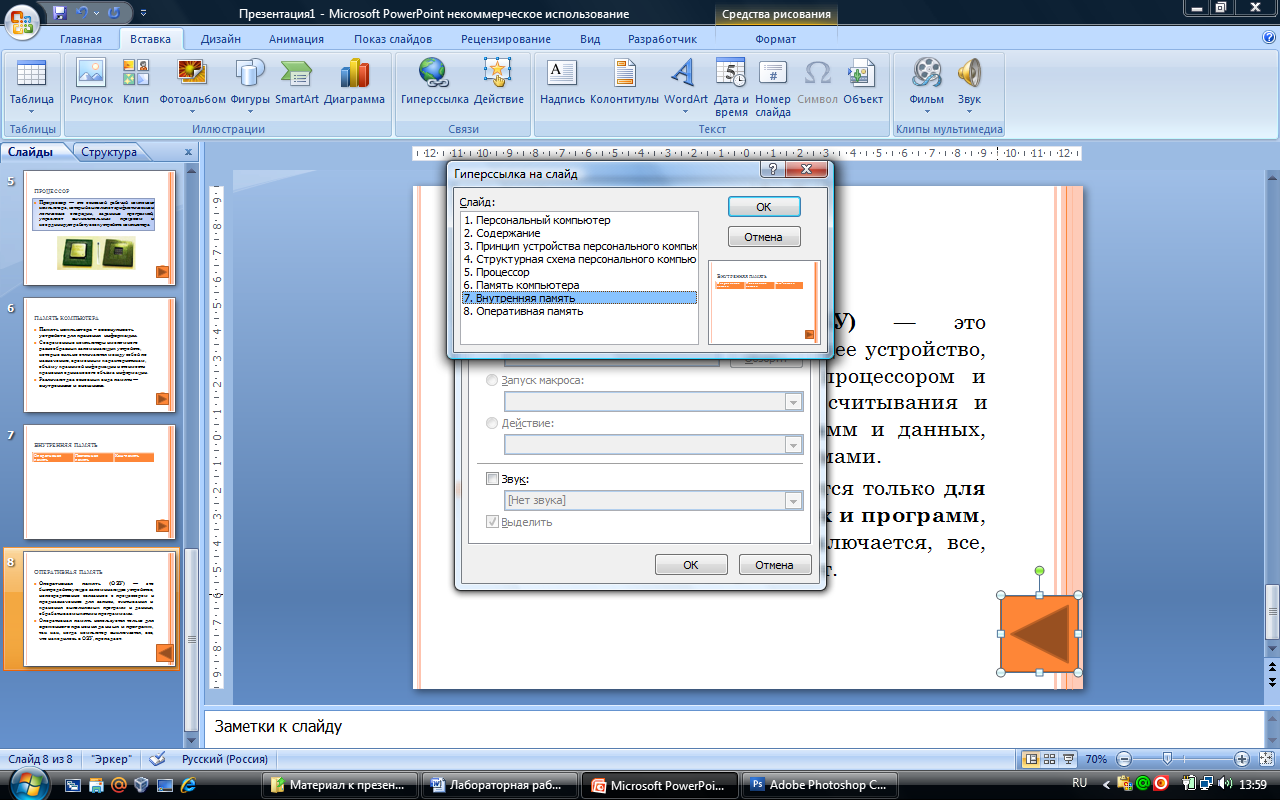Switch to the Показ слайдов tab
Screen dimensions: 1280x800
click(393, 39)
